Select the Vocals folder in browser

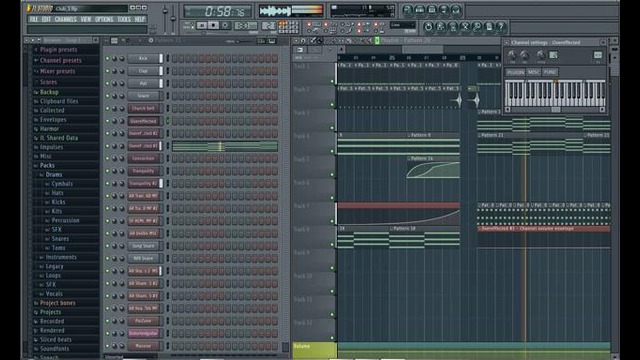pos(54,294)
